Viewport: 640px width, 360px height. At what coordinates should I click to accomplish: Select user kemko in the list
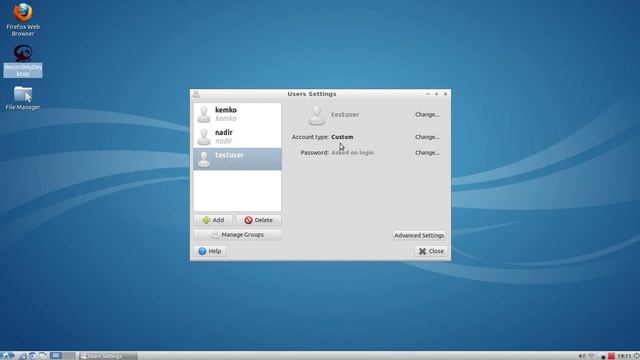[238, 114]
